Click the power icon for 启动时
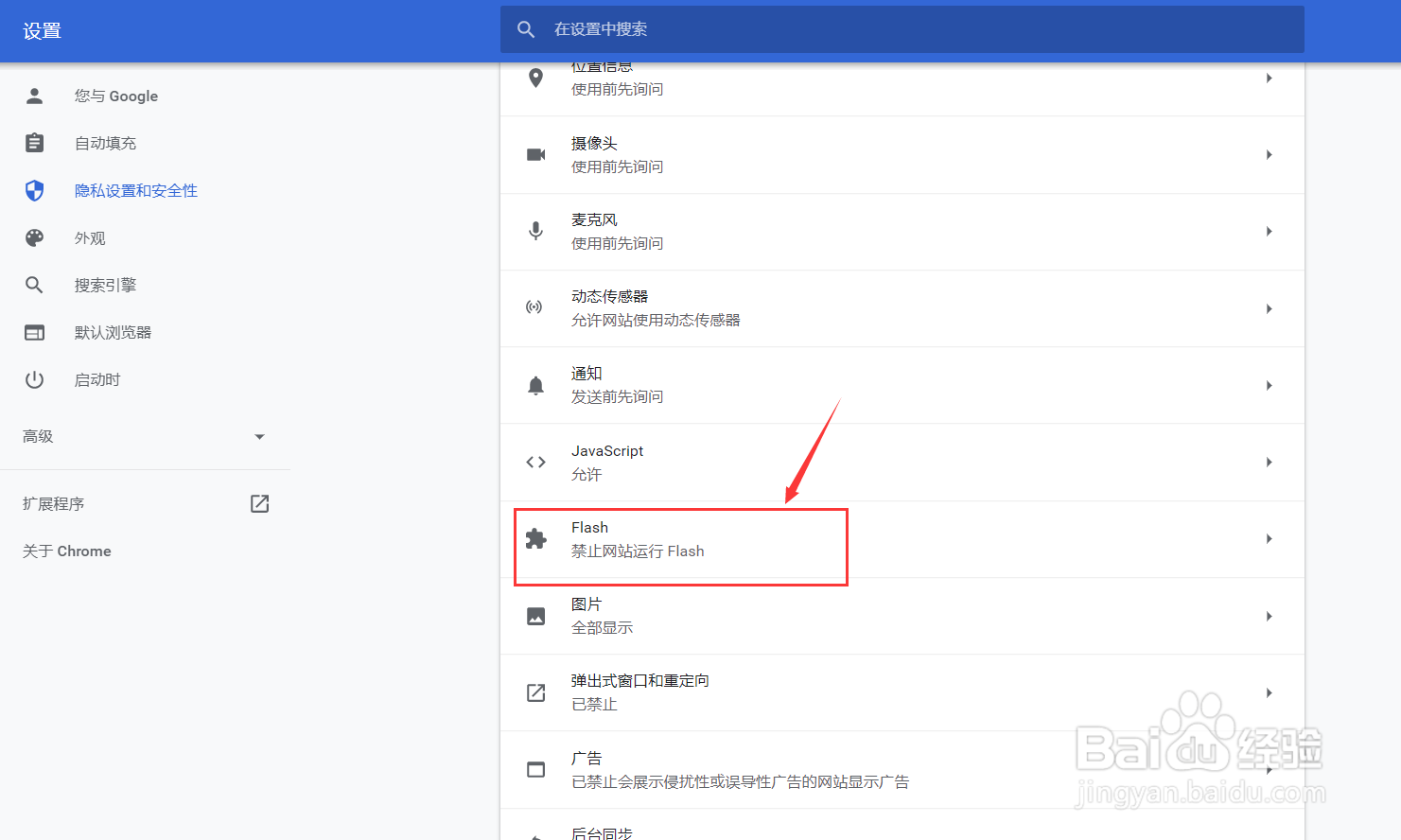Screen dimensions: 1401x840 click(x=35, y=379)
